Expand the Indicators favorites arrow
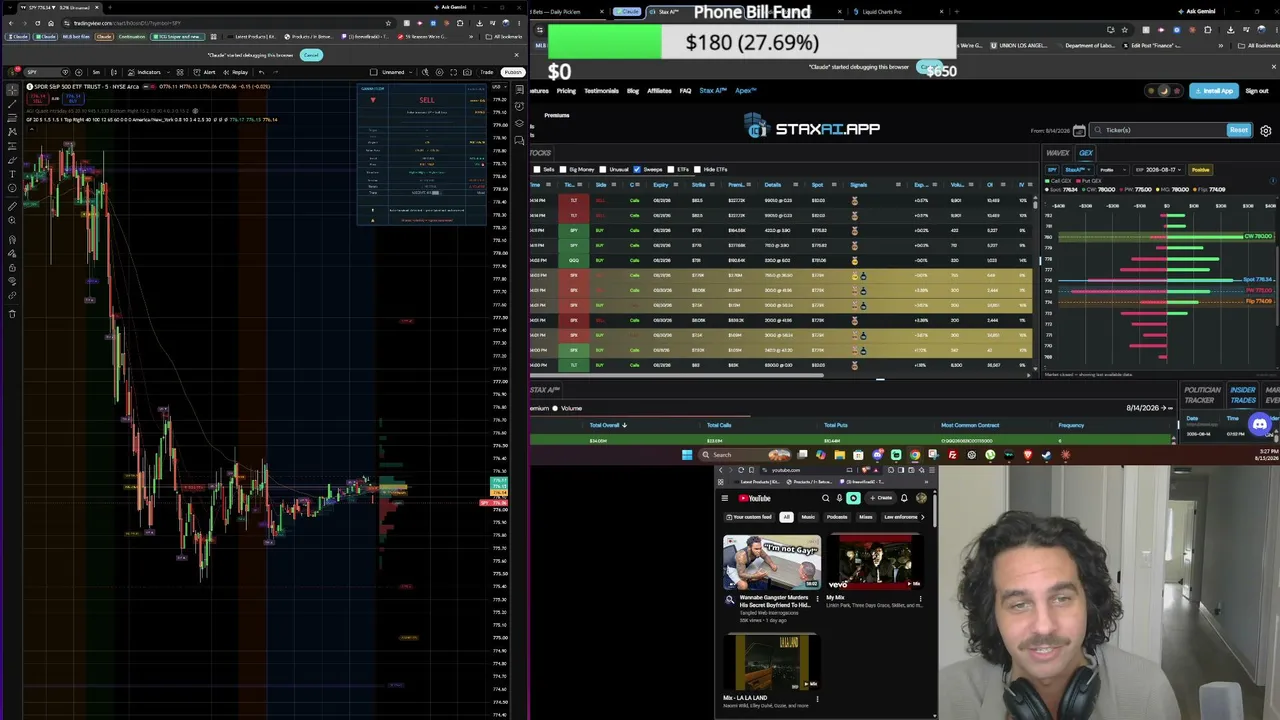The width and height of the screenshot is (1280, 720). pos(168,72)
